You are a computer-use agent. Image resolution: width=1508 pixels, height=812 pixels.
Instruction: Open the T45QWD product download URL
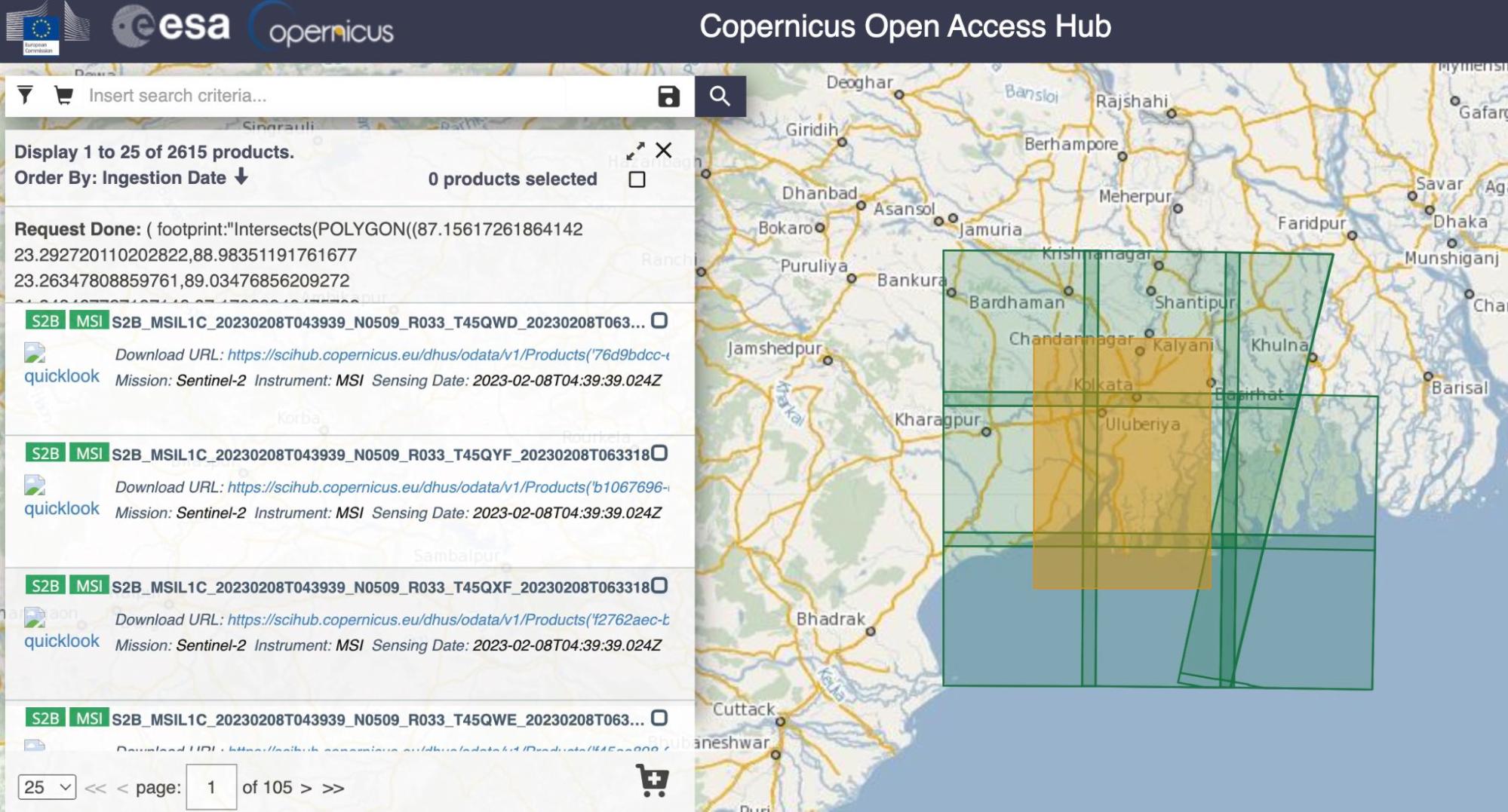point(448,354)
